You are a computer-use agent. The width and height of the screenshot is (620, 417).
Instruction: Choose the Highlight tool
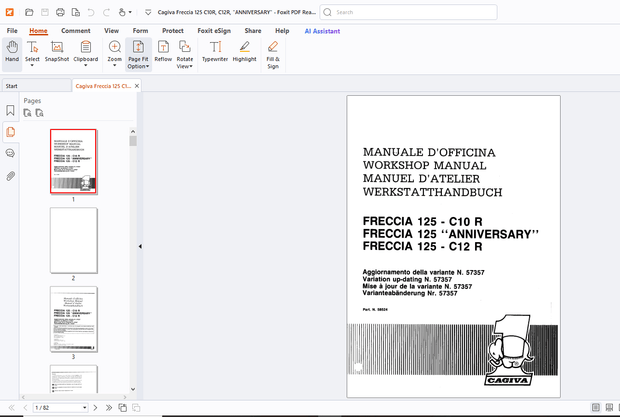click(x=244, y=51)
